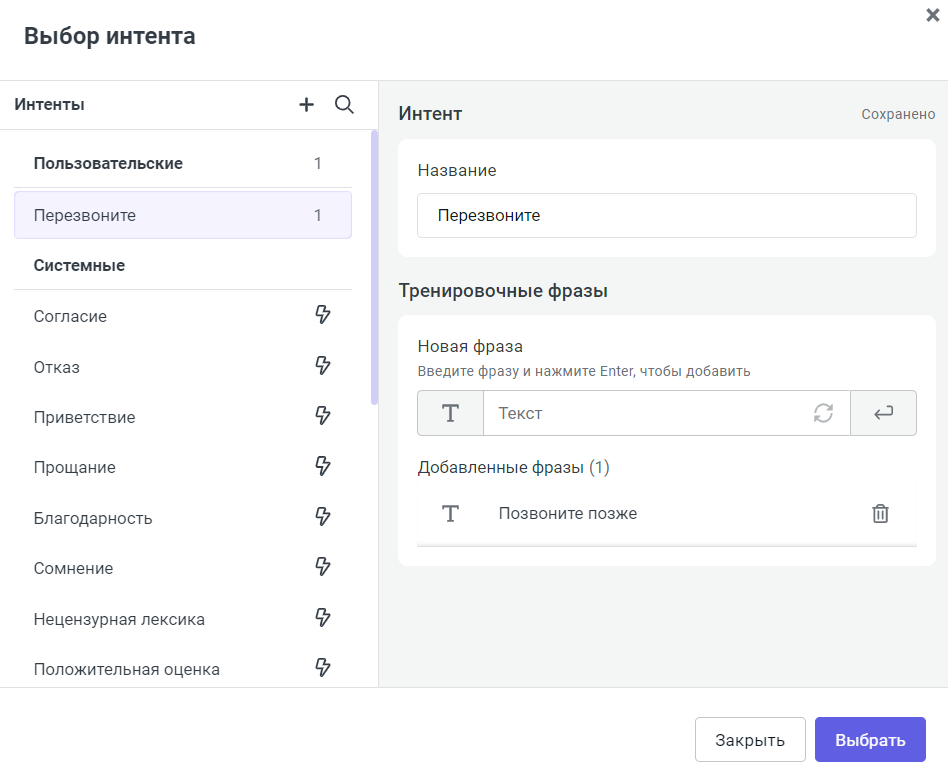Select the Благодарность system intent
Viewport: 948px width, 769px height.
(x=90, y=517)
